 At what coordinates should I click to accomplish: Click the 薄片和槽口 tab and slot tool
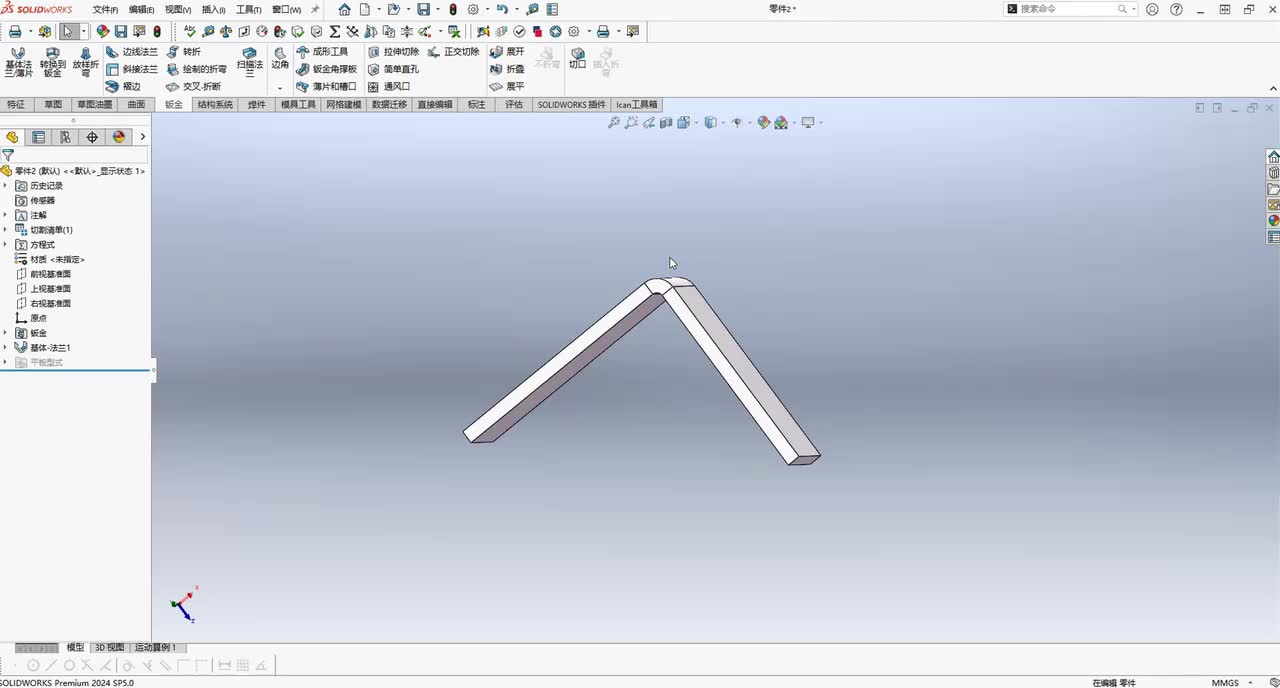(x=327, y=86)
